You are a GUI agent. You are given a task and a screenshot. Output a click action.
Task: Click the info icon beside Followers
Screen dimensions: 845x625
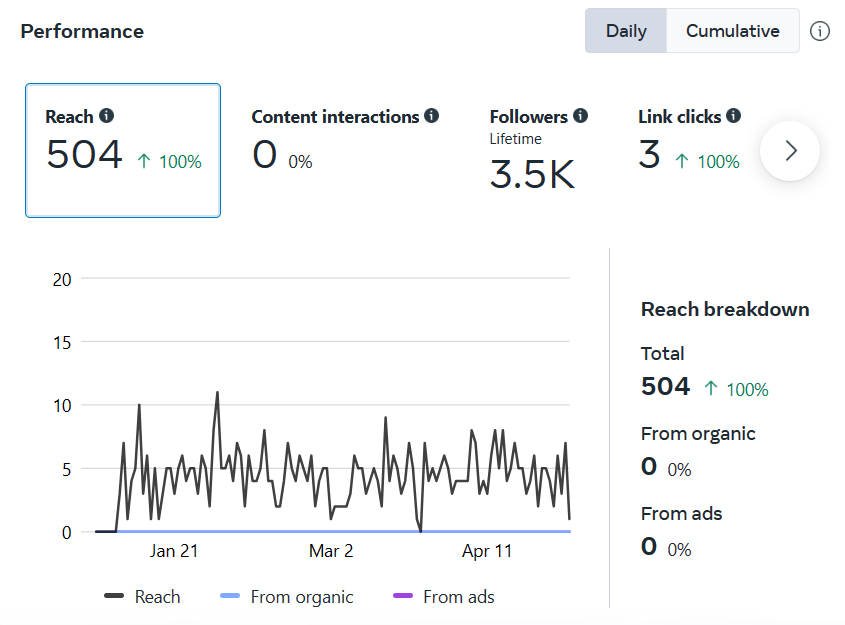(x=580, y=116)
